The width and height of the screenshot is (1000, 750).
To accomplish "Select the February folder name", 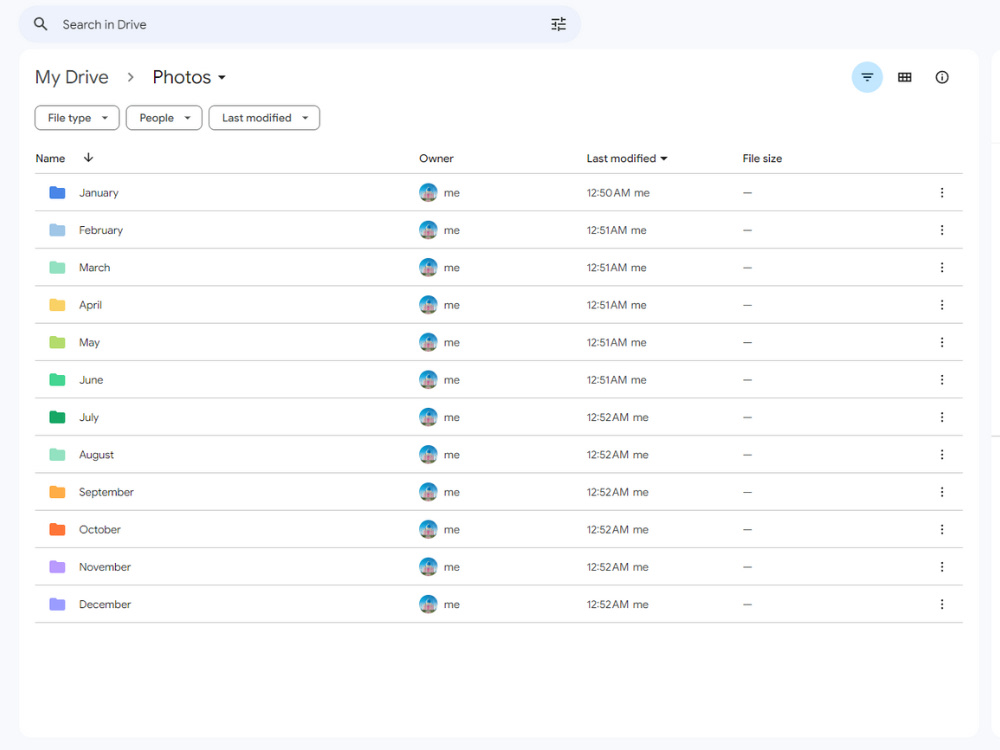I will click(x=101, y=230).
